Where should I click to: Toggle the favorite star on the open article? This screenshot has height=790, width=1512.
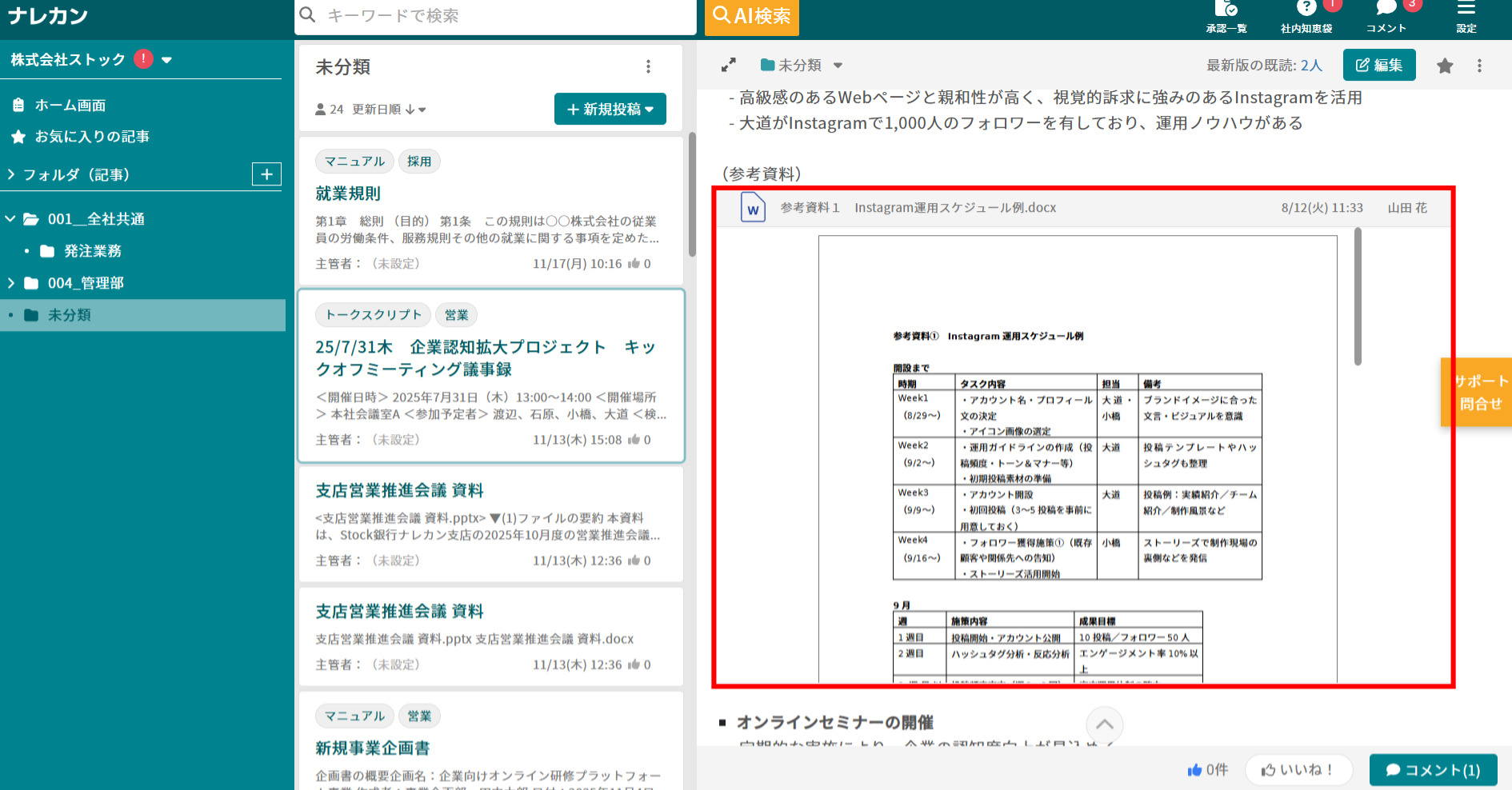(1445, 66)
